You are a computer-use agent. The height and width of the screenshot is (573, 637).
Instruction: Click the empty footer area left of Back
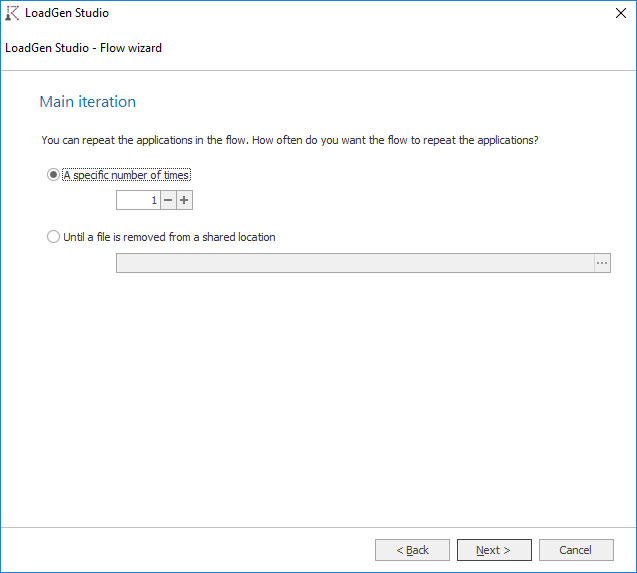[x=190, y=550]
